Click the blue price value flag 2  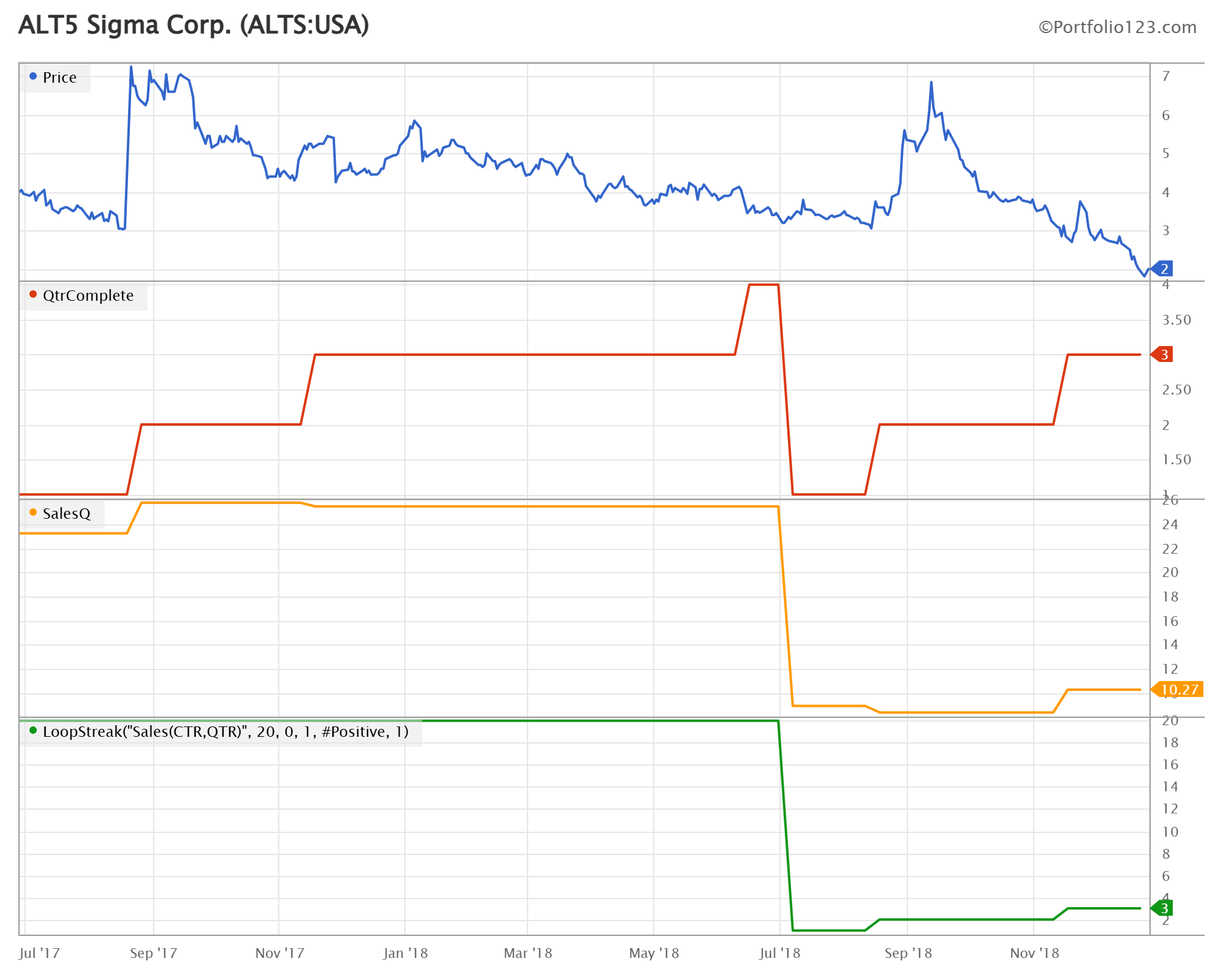click(1163, 268)
